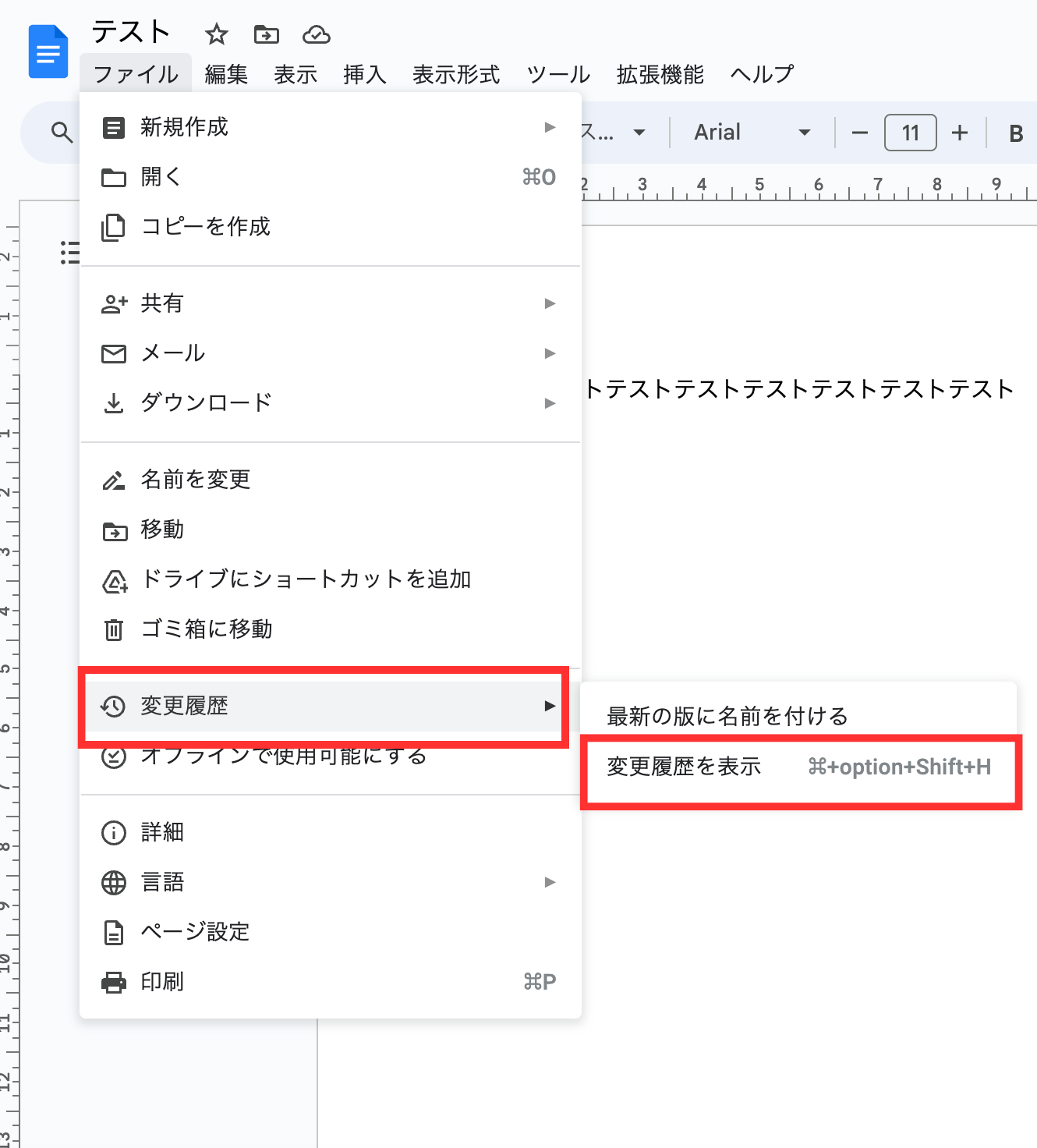The height and width of the screenshot is (1148, 1037).
Task: Increase font size with plus button
Action: tap(960, 133)
